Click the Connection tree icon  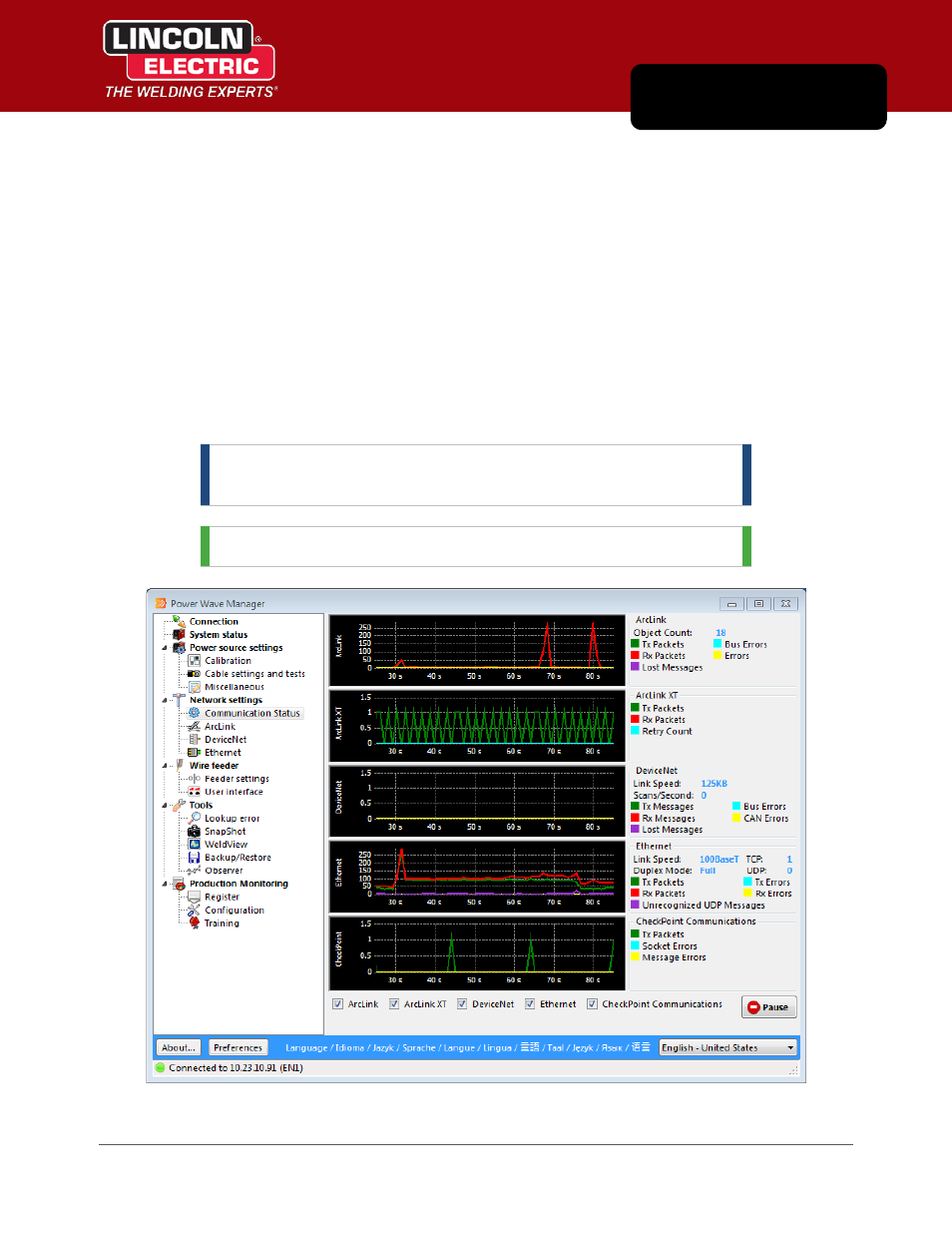coord(179,621)
